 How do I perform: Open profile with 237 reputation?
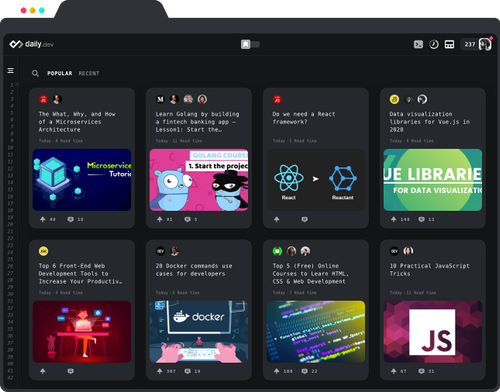(476, 44)
